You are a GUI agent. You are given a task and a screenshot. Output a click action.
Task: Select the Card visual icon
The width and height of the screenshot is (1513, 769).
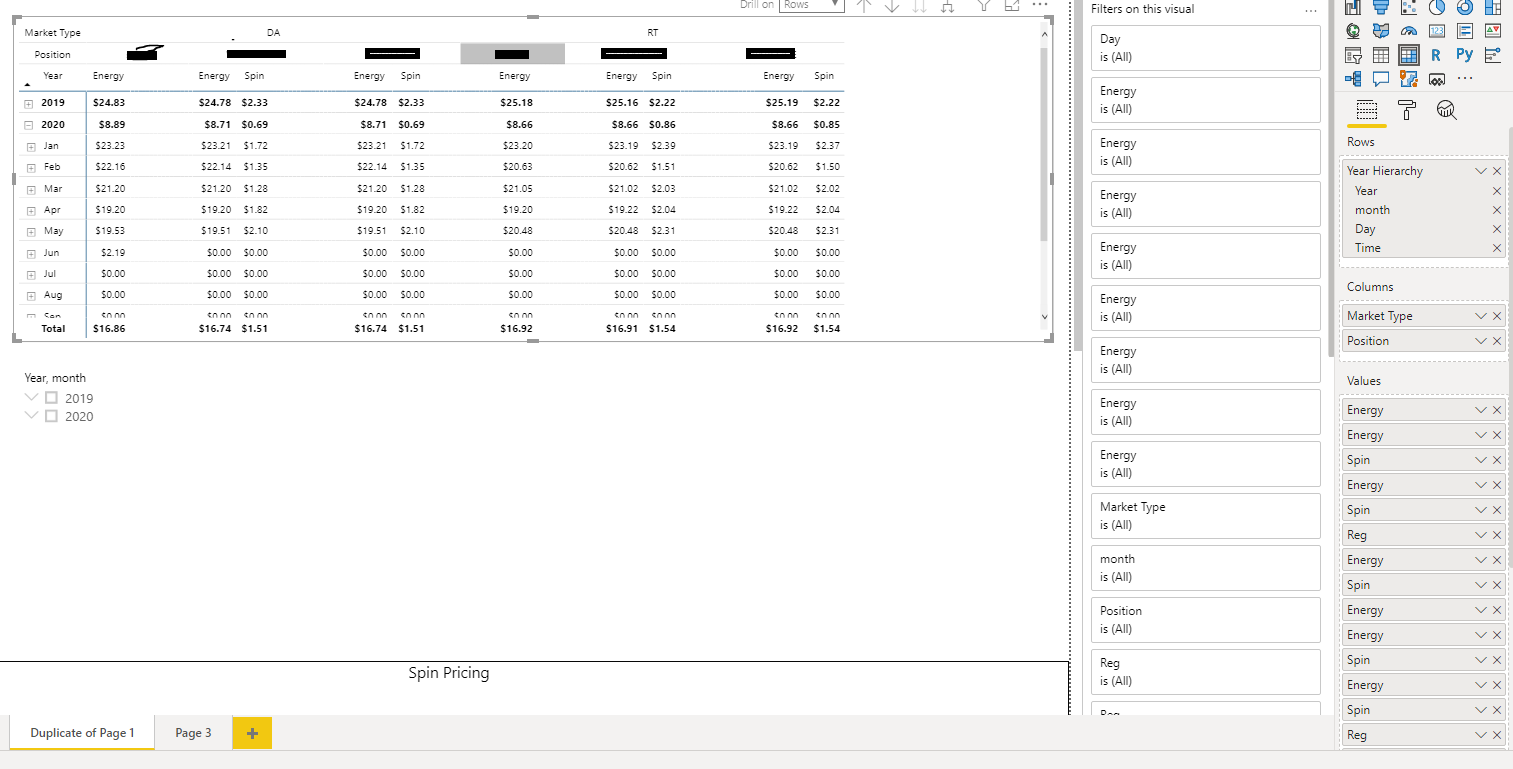(x=1437, y=31)
